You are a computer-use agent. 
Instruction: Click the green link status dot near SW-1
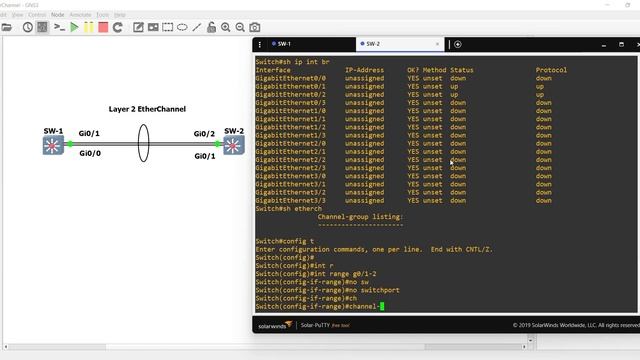tap(70, 144)
